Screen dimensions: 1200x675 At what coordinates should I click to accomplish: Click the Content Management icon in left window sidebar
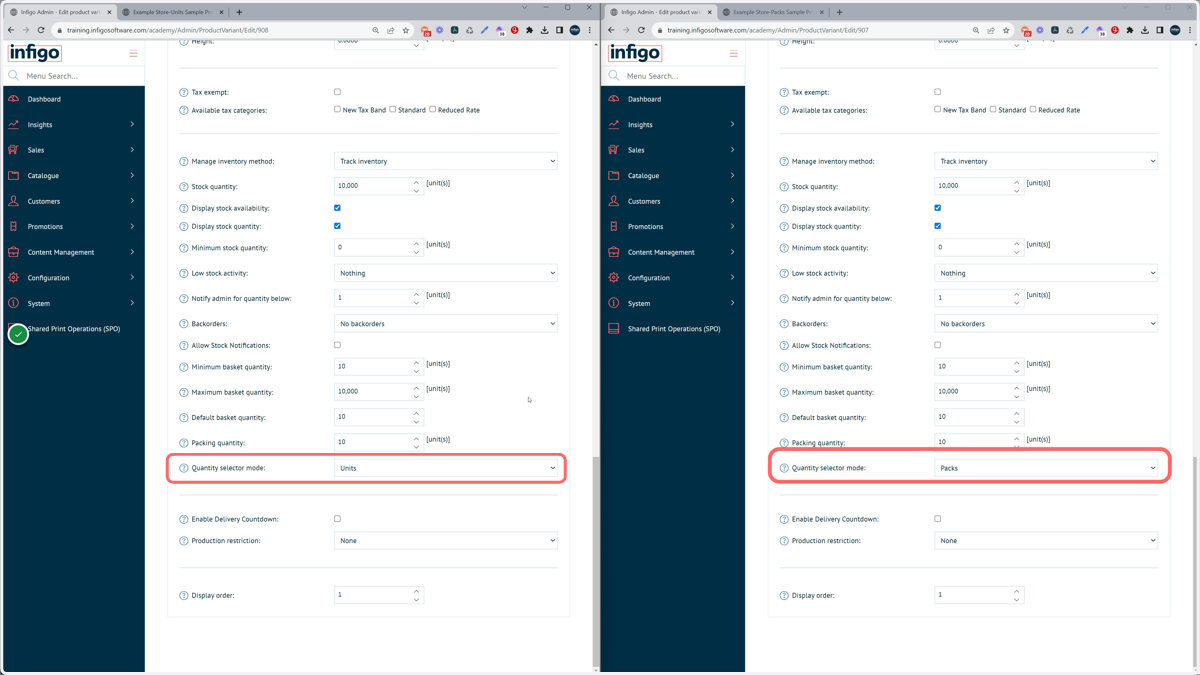pos(14,252)
